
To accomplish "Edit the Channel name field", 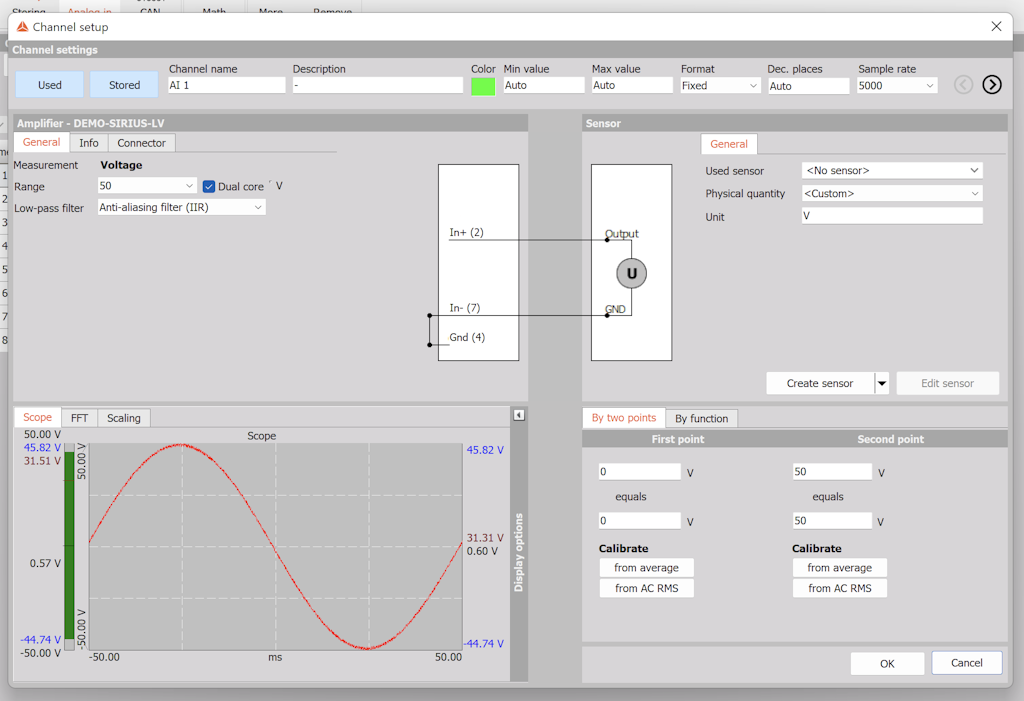I will click(x=227, y=85).
